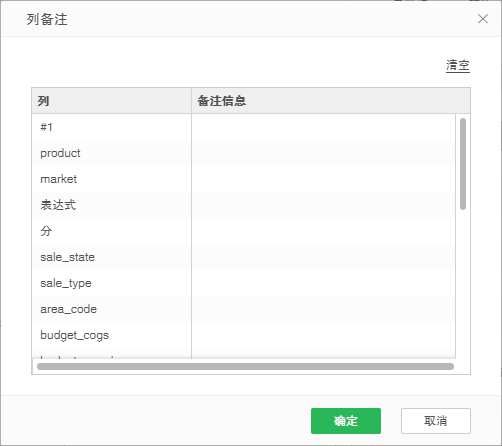This screenshot has width=502, height=446.
Task: Select the area_code column row
Action: coord(112,309)
